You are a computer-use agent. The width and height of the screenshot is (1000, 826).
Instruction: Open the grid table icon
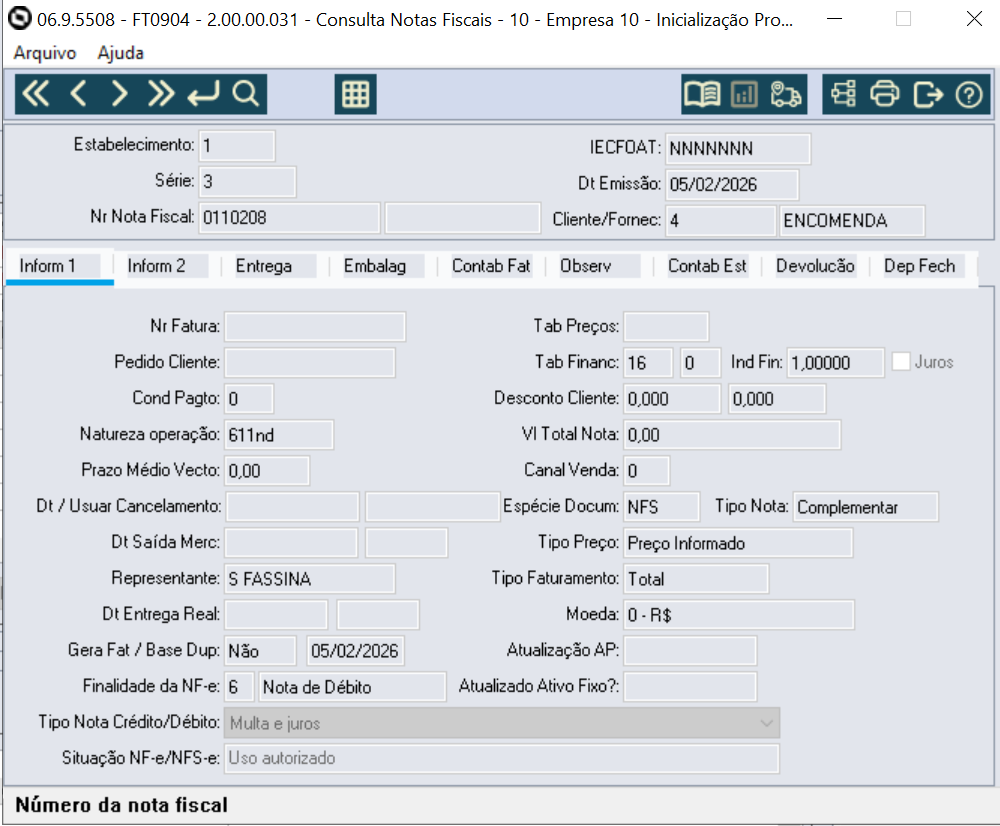point(355,94)
